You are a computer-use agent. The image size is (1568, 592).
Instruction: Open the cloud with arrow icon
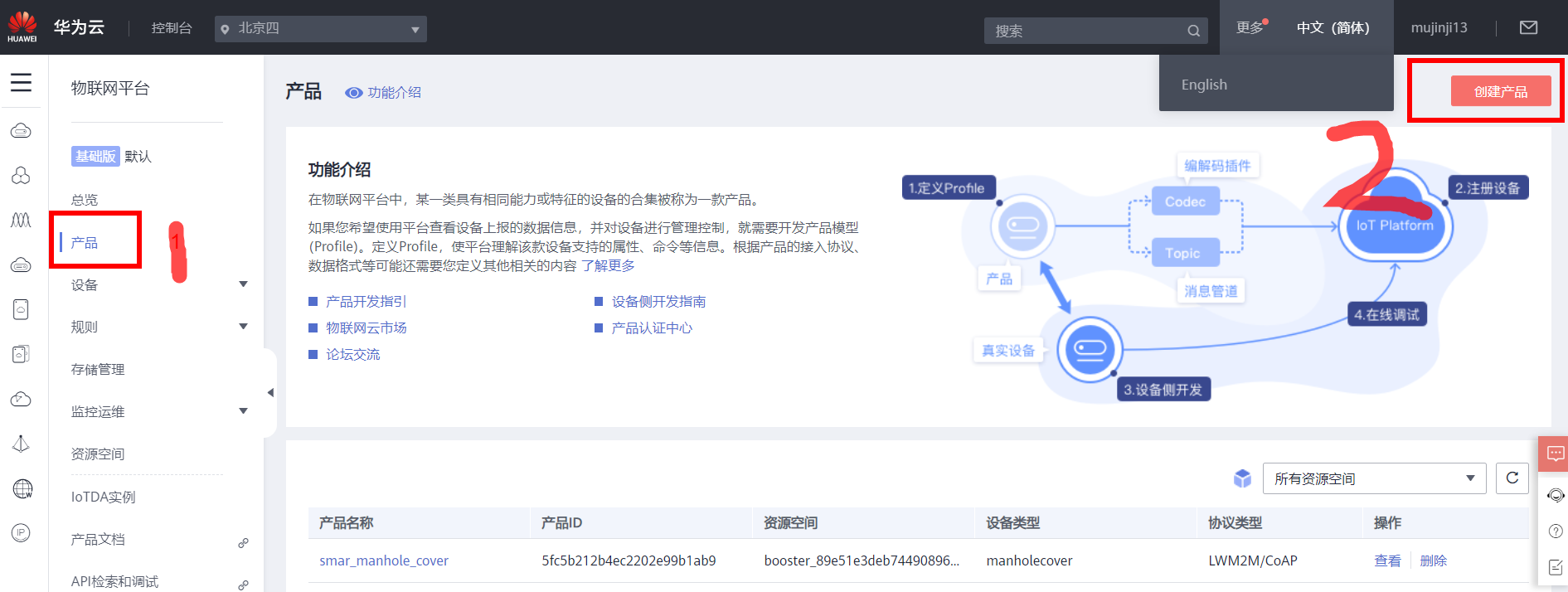point(21,399)
